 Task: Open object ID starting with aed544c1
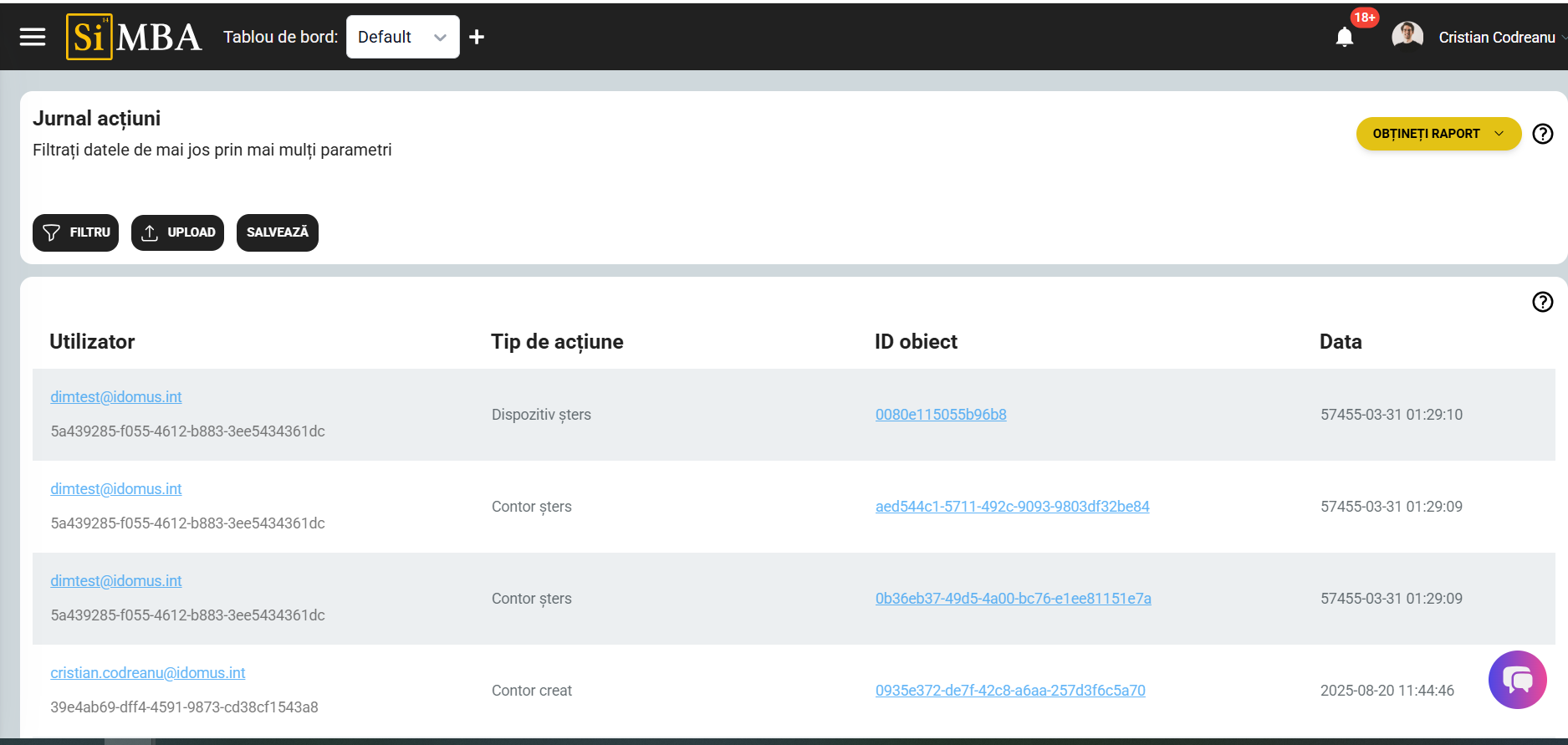point(1012,507)
